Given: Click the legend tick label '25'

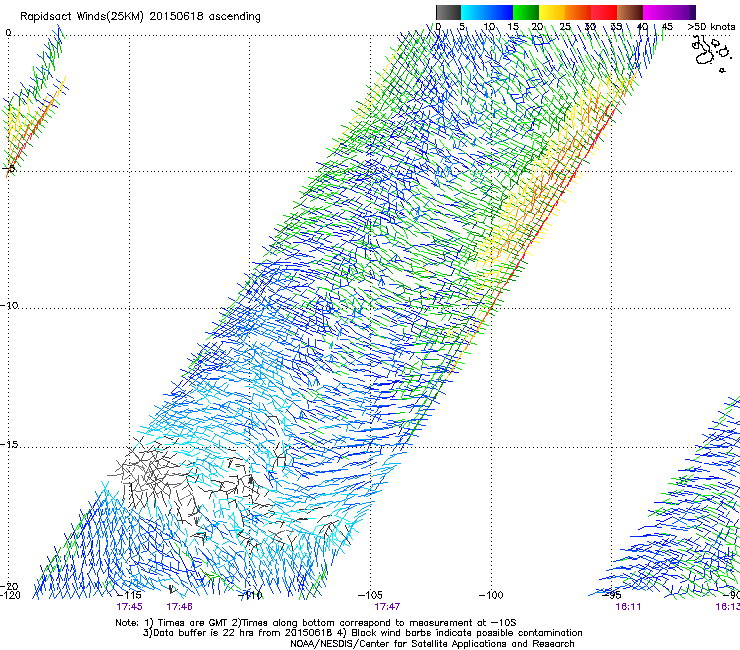Looking at the screenshot, I should point(565,26).
